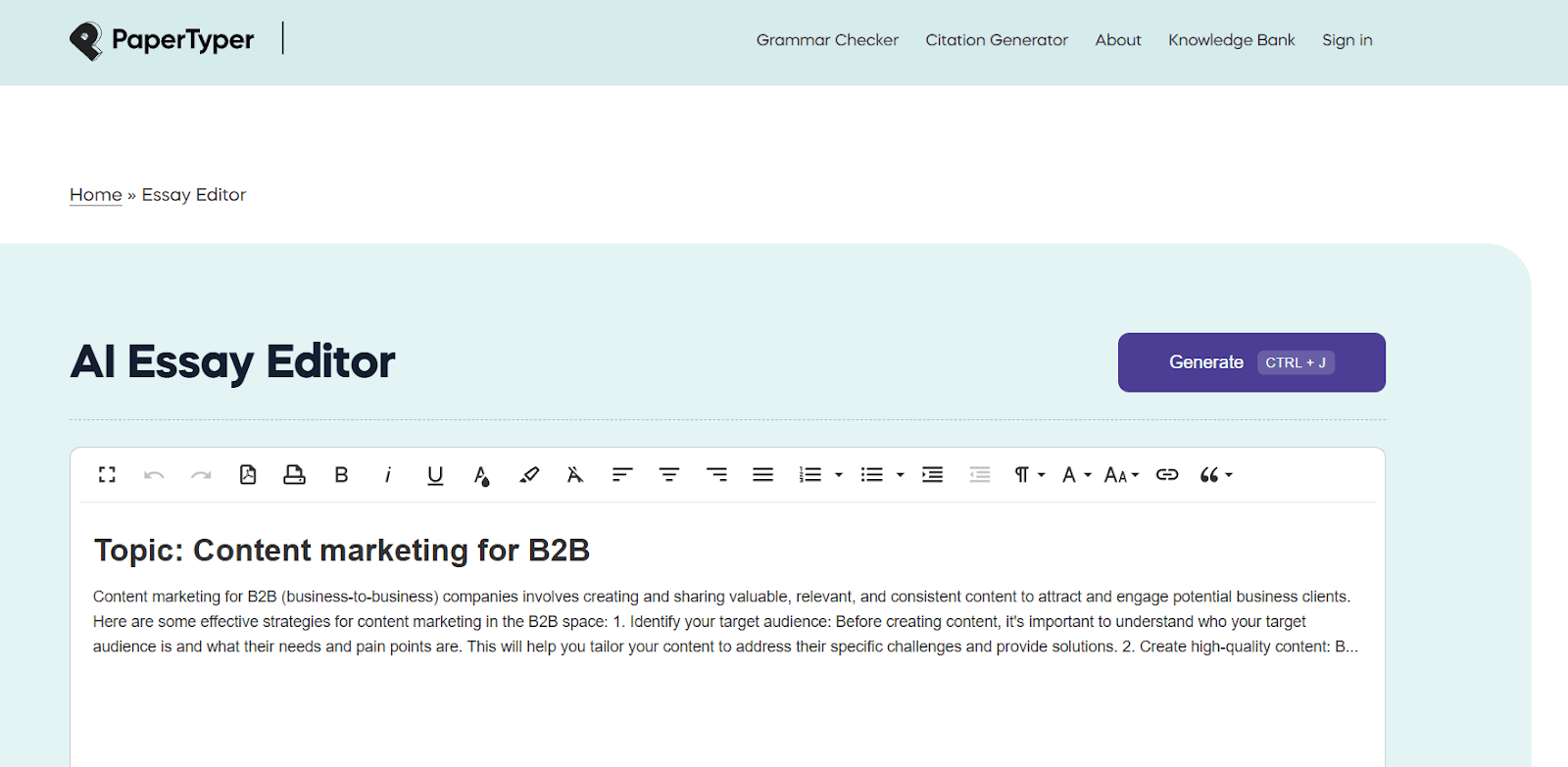Open Citation Generator page
This screenshot has height=767, width=1568.
997,40
